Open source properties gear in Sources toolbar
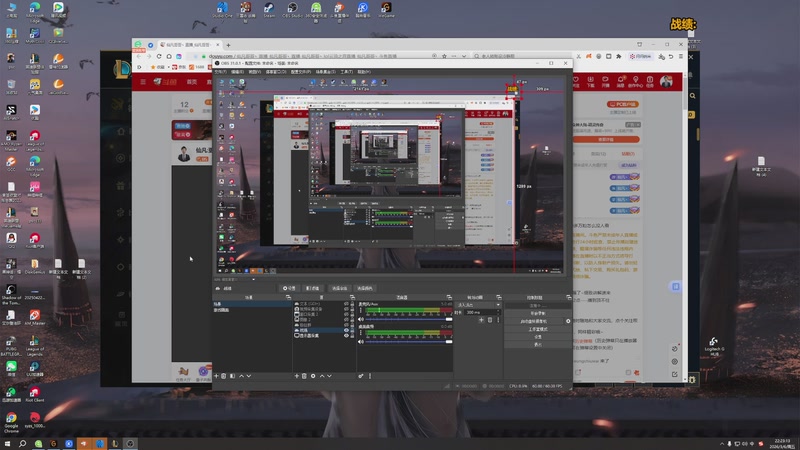Screen dimensions: 800x450 pyautogui.click(x=313, y=376)
